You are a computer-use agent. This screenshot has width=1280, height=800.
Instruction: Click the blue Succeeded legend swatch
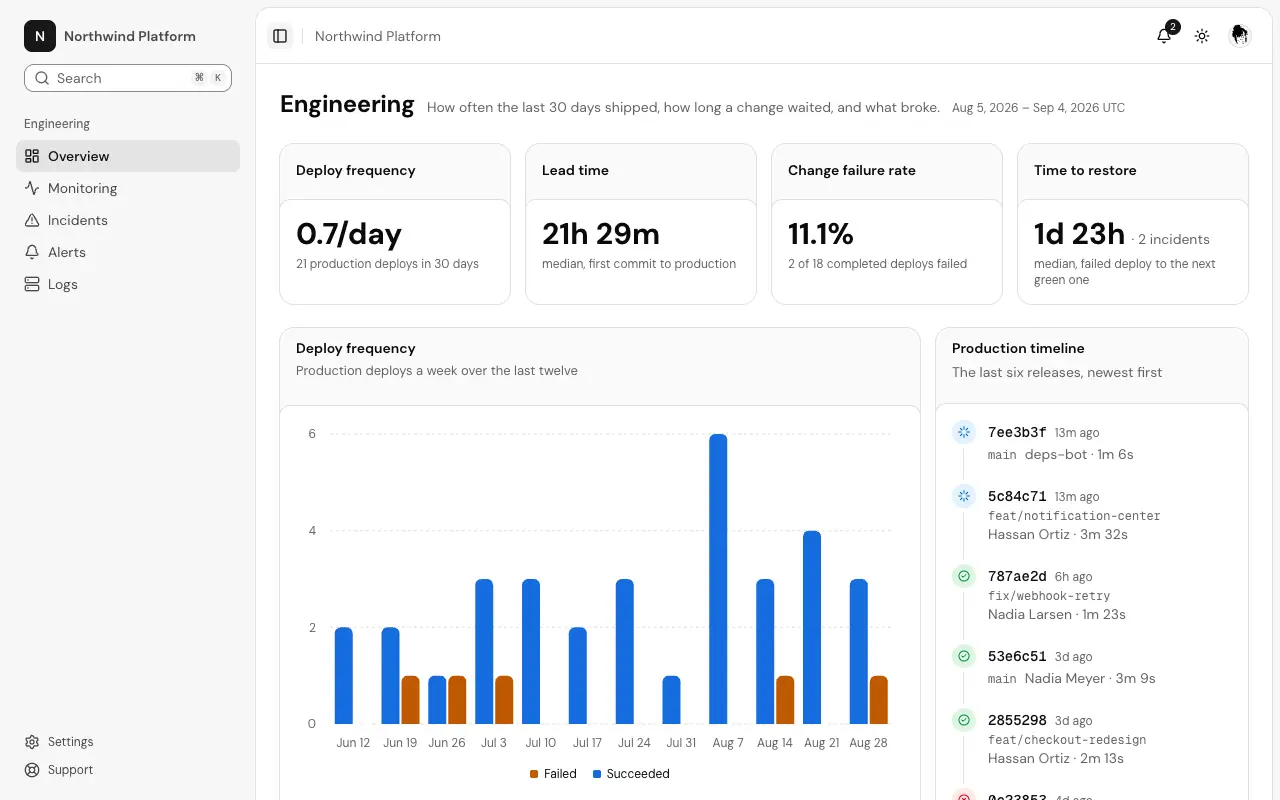[x=597, y=774]
